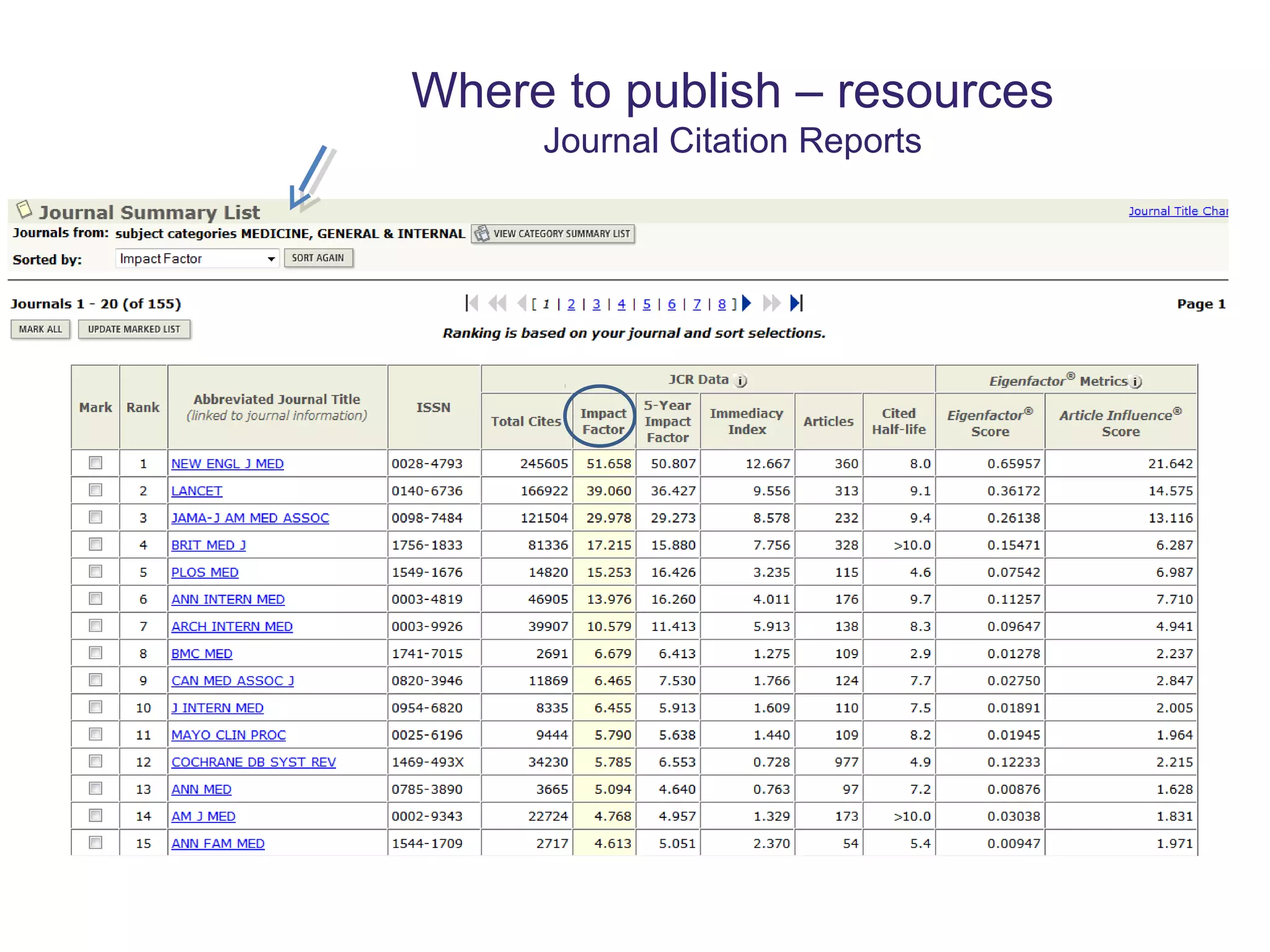Open the BMC MED journal link
This screenshot has height=952, width=1270.
[x=202, y=653]
